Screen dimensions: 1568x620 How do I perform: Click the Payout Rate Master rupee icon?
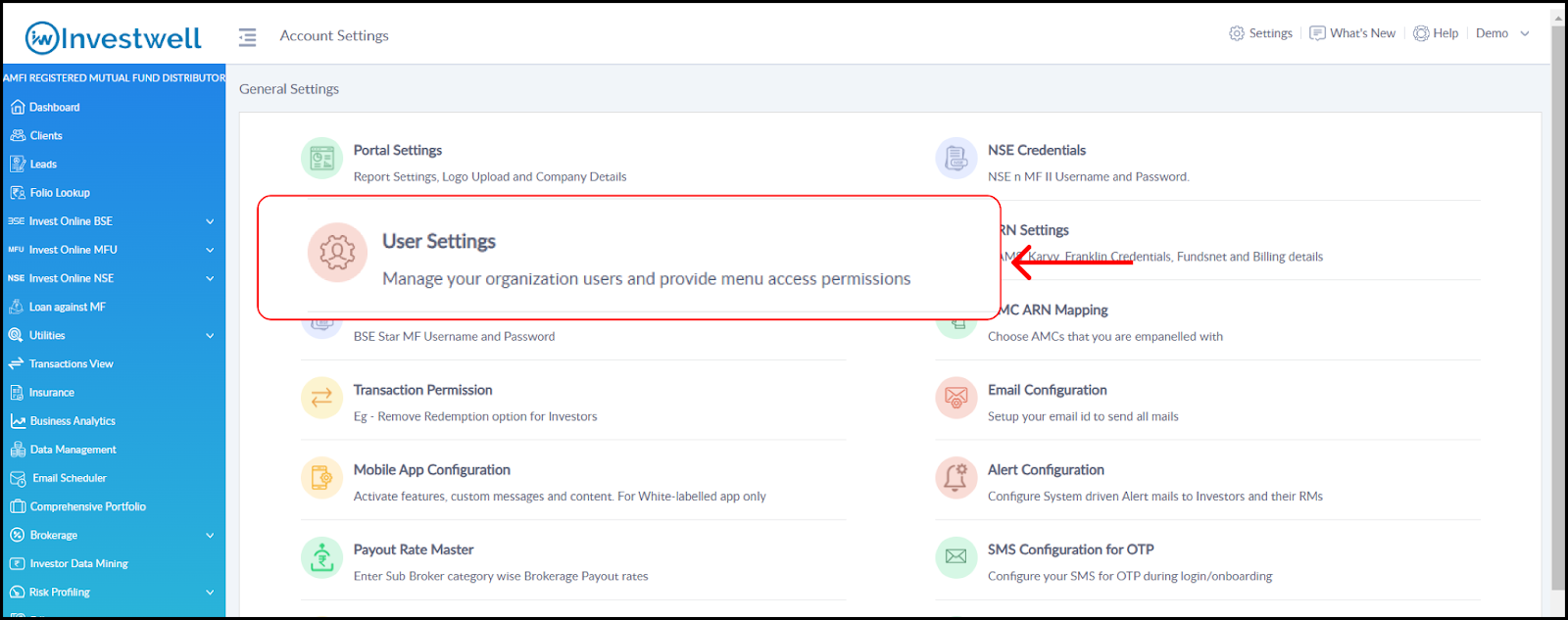(x=321, y=557)
